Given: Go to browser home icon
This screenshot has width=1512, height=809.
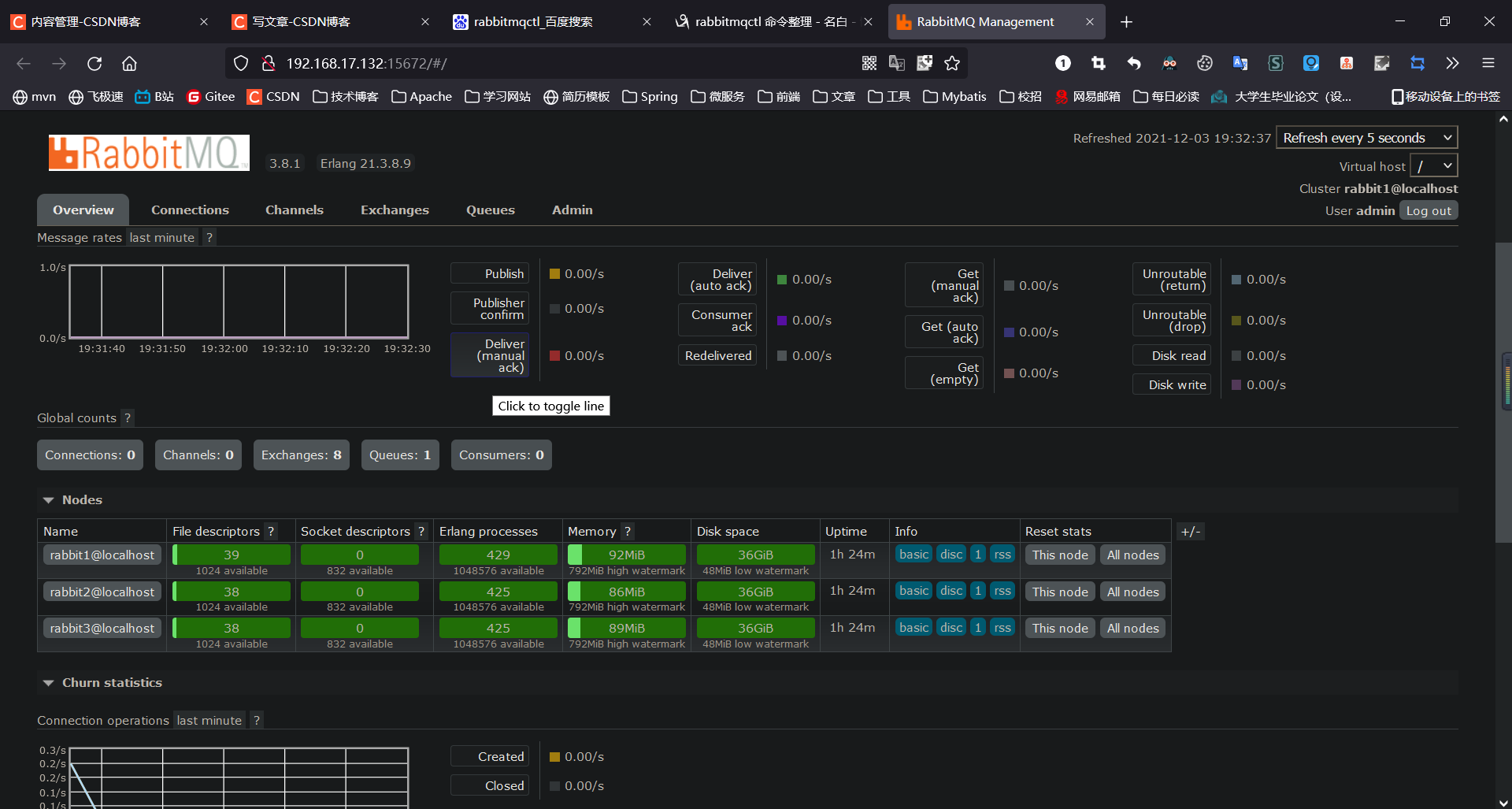Looking at the screenshot, I should click(129, 63).
